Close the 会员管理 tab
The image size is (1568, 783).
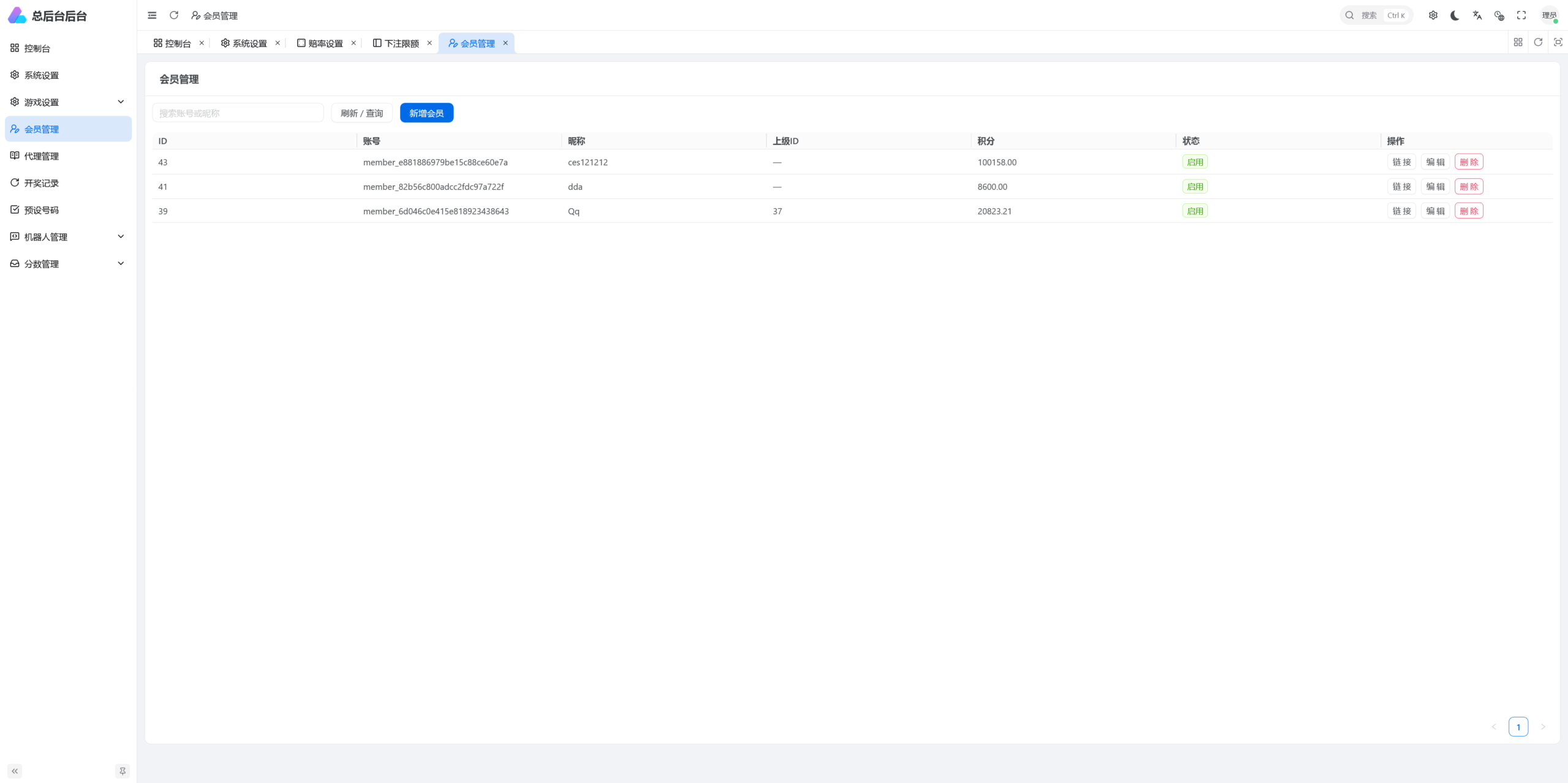click(x=505, y=43)
